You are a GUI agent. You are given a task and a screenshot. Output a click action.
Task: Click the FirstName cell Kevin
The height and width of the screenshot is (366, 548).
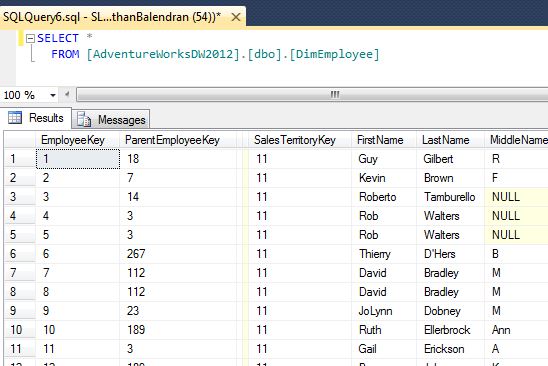point(384,178)
